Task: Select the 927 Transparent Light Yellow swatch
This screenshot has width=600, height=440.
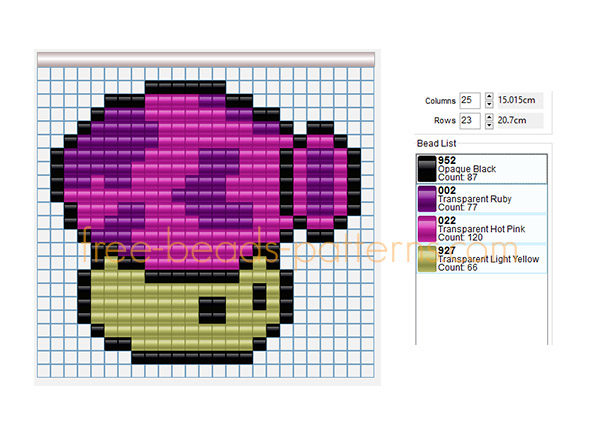Action: [x=427, y=259]
